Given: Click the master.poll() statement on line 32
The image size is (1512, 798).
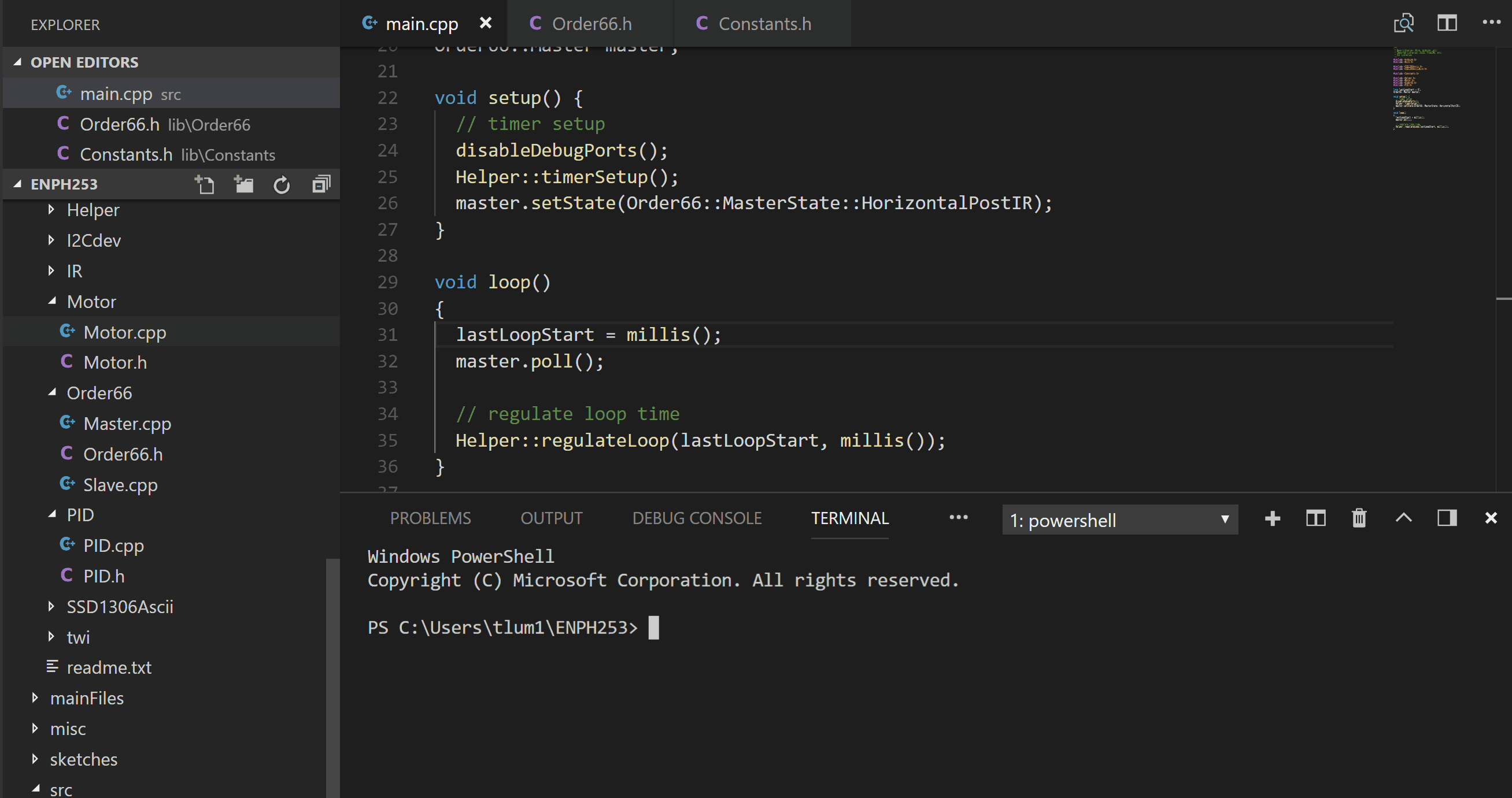Looking at the screenshot, I should pyautogui.click(x=530, y=362).
